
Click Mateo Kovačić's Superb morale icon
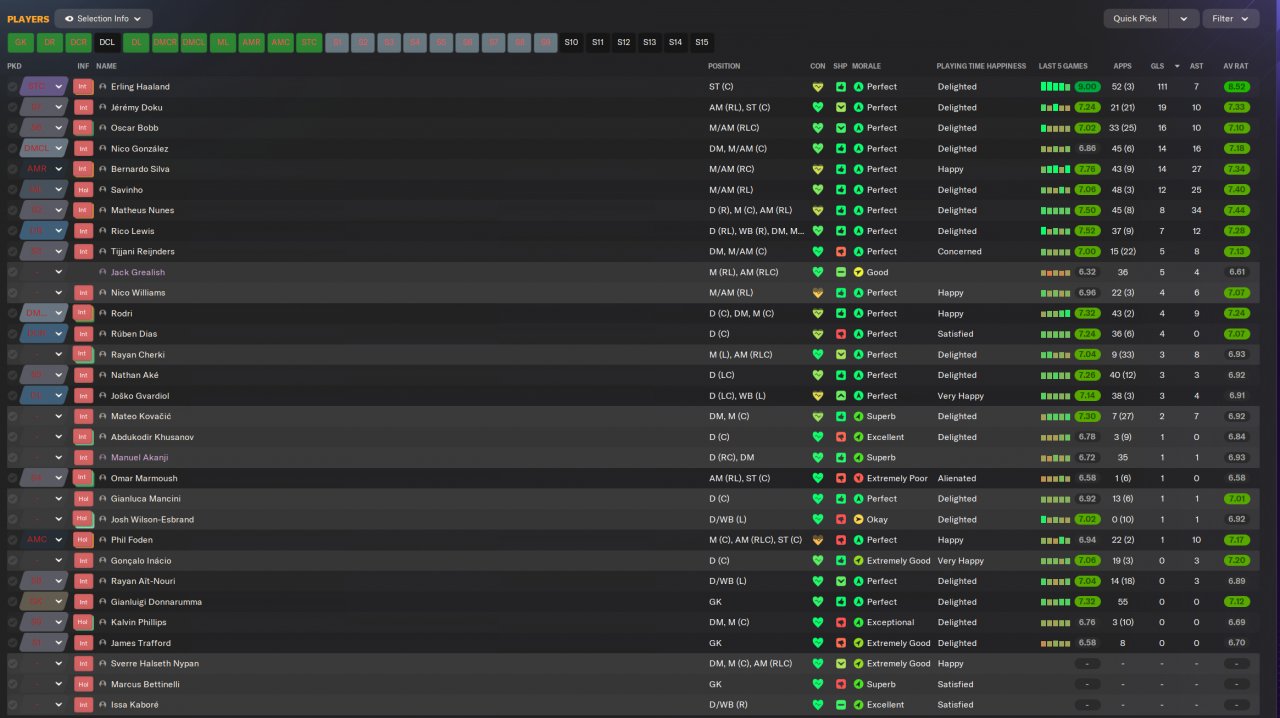858,416
